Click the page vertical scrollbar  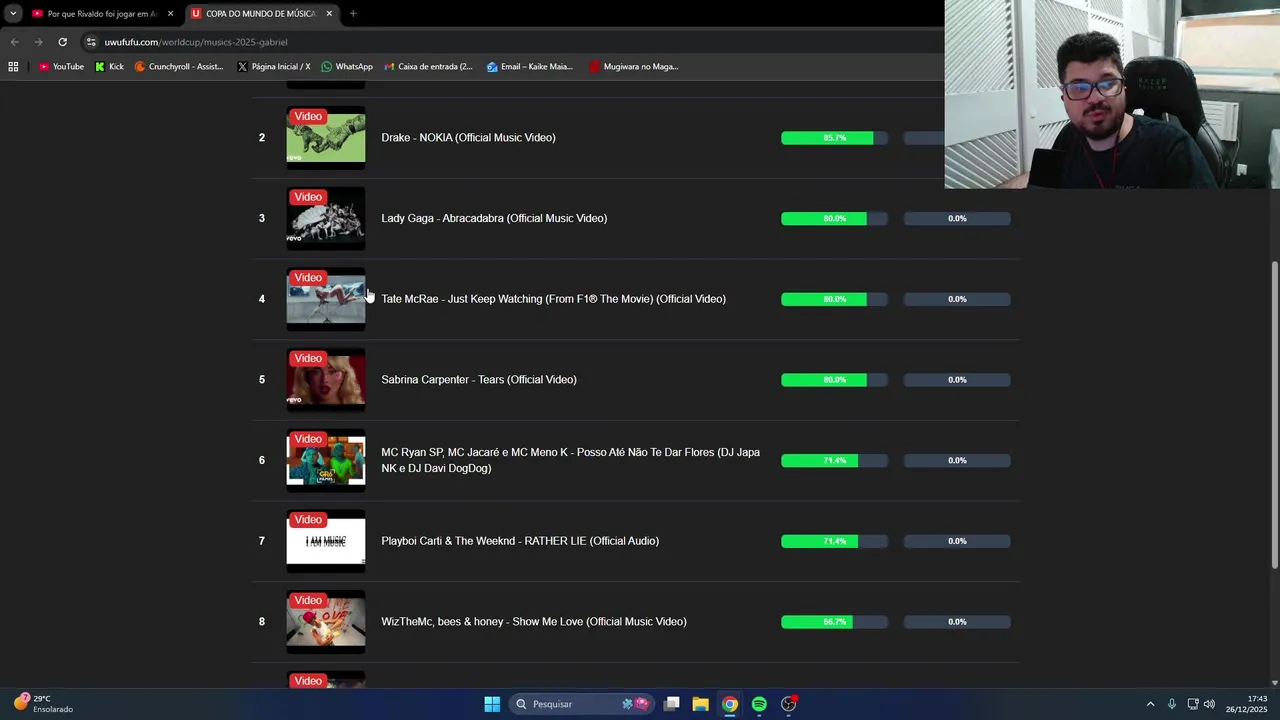[x=1274, y=414]
